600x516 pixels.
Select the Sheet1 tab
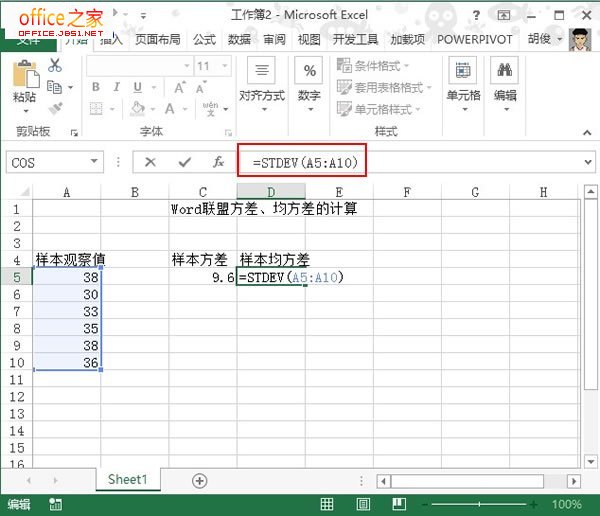click(127, 479)
